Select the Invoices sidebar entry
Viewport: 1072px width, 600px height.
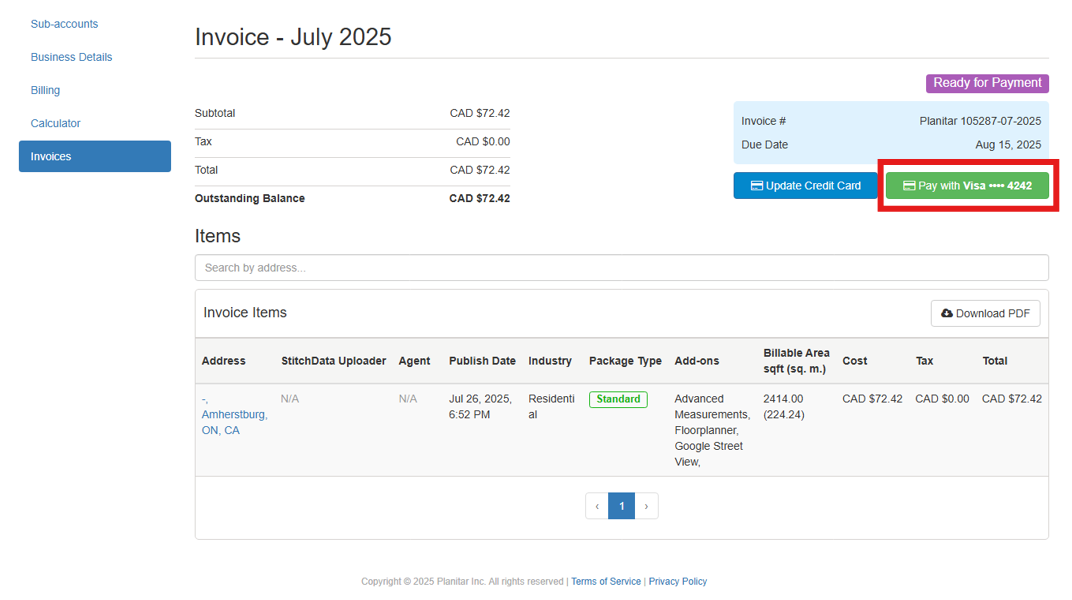pos(94,156)
